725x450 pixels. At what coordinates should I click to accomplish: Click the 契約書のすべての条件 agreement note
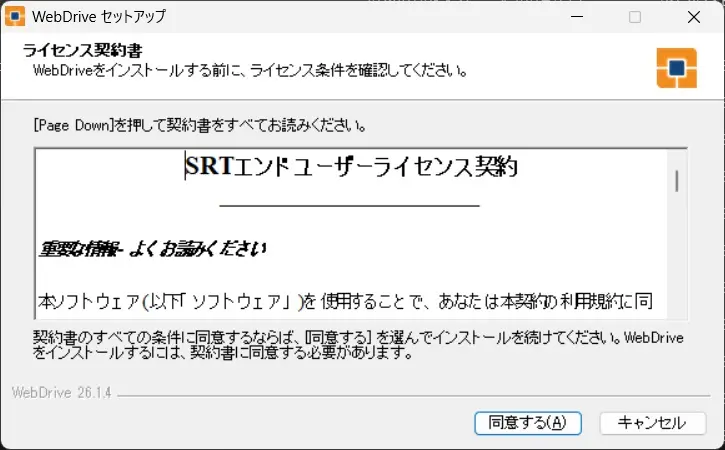click(x=358, y=345)
